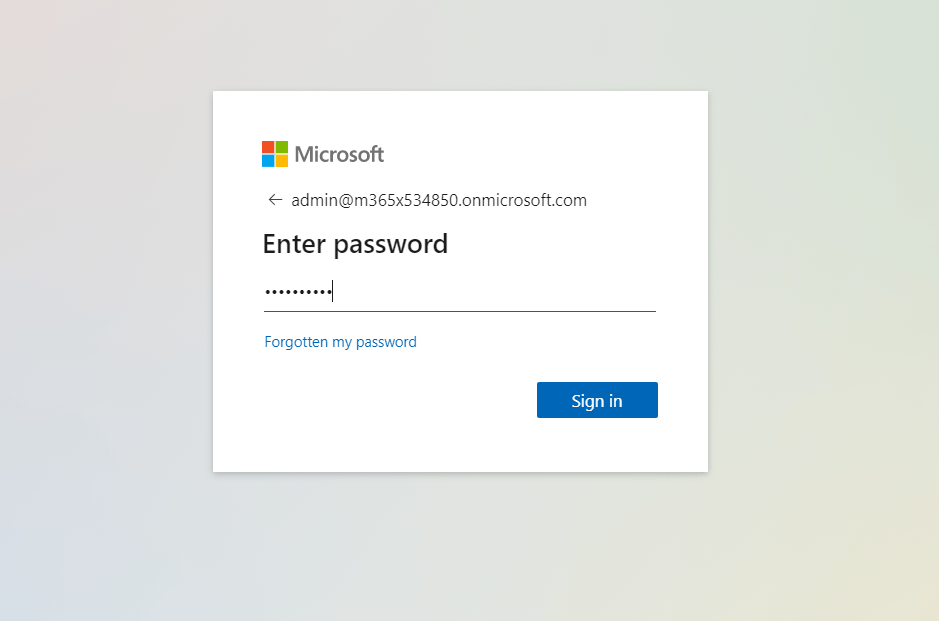Click the "Sign in" button label text

[x=597, y=401]
